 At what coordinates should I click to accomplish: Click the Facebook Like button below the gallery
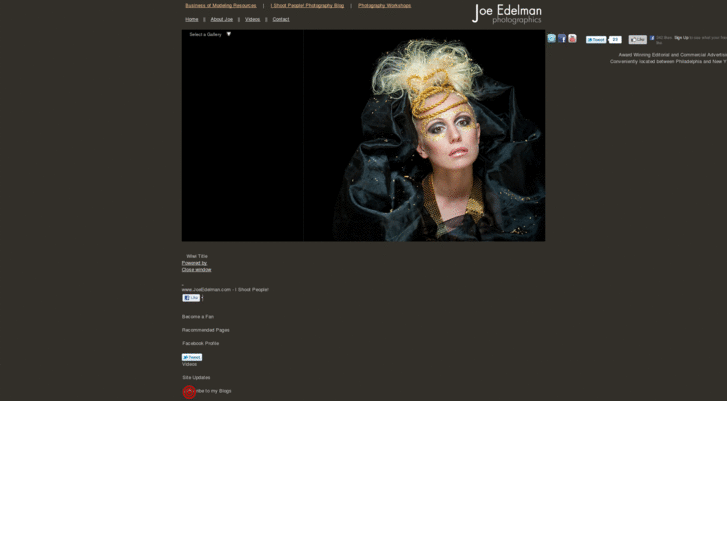pos(191,298)
